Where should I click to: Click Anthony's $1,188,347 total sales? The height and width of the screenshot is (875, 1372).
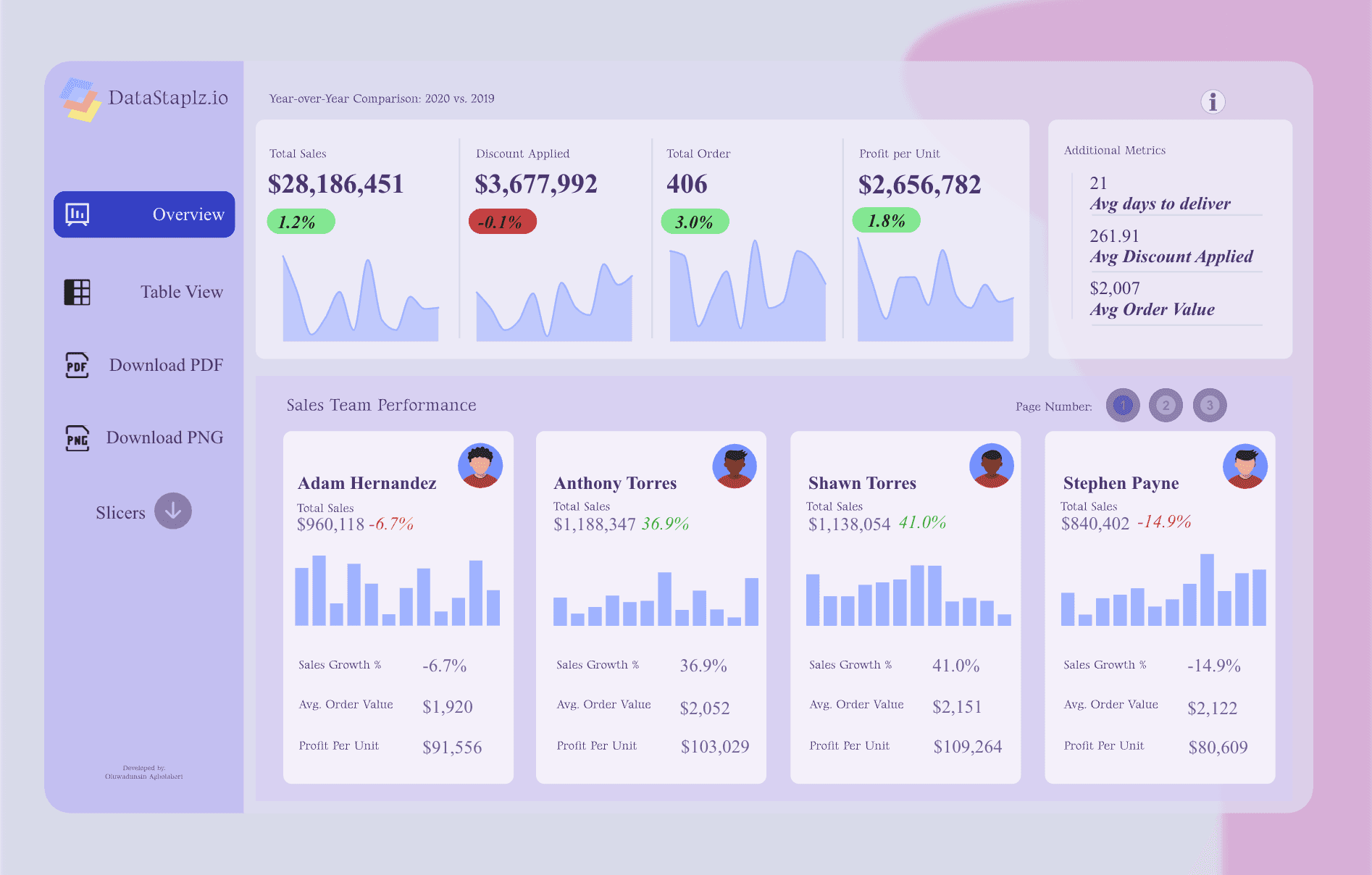pyautogui.click(x=594, y=524)
